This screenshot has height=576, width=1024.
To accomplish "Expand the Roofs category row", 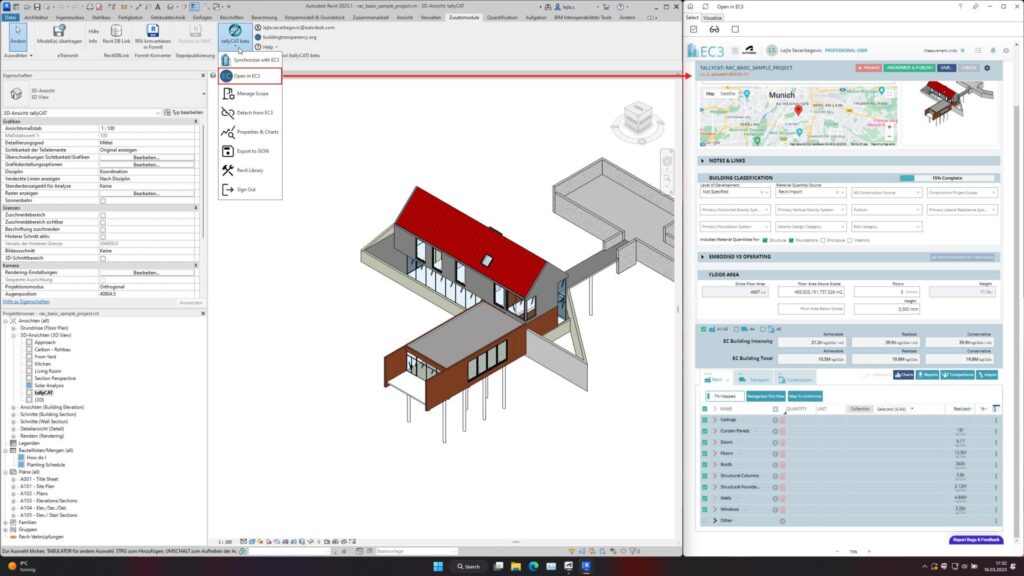I will pyautogui.click(x=714, y=464).
